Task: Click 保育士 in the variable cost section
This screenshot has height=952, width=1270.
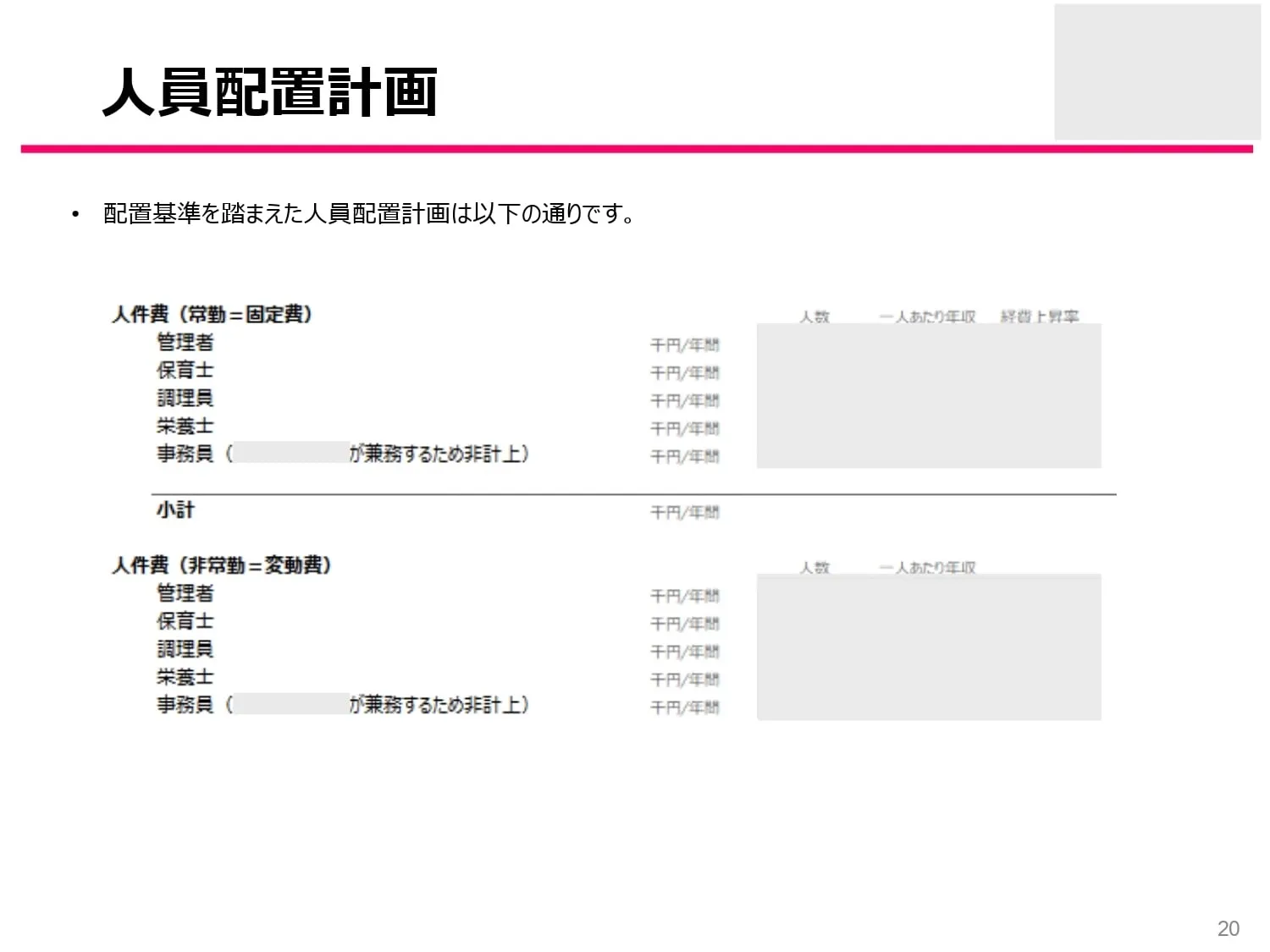Action: coord(185,623)
